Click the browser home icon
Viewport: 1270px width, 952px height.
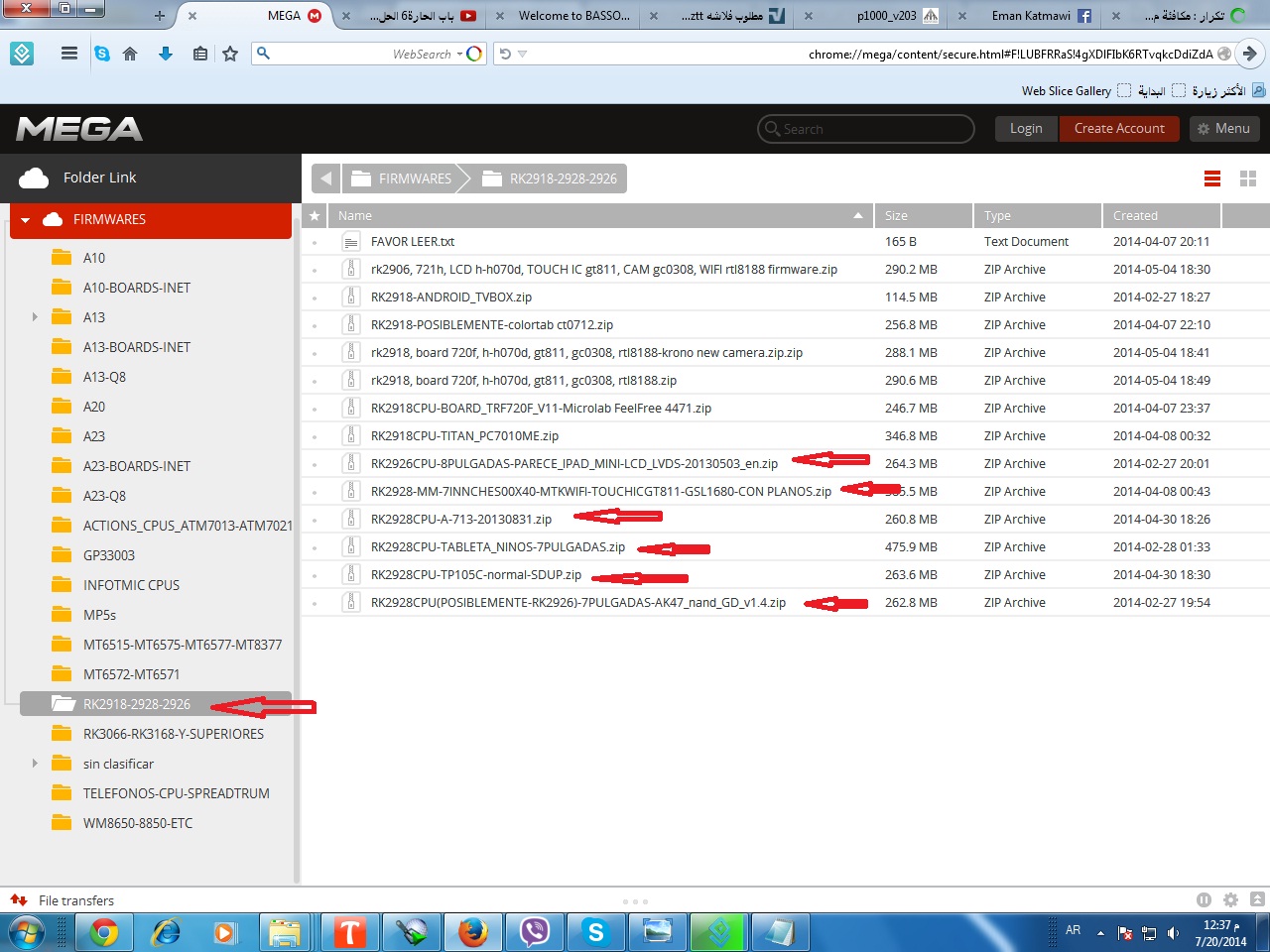pyautogui.click(x=130, y=54)
